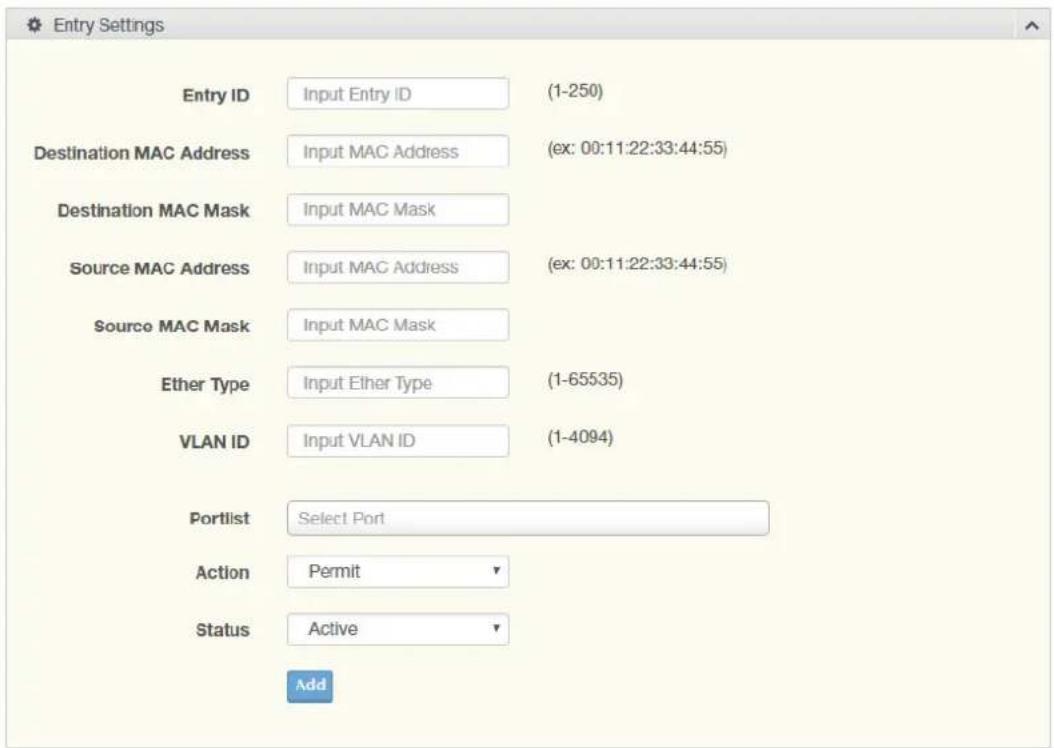Viewport: 1054px width, 748px height.
Task: Click the VLAN ID input field
Action: (398, 441)
